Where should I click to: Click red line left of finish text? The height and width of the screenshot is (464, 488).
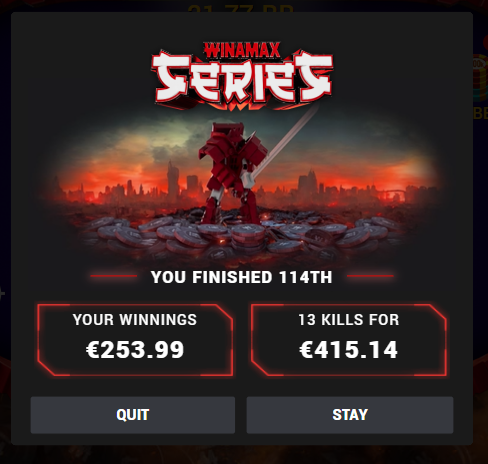click(114, 276)
